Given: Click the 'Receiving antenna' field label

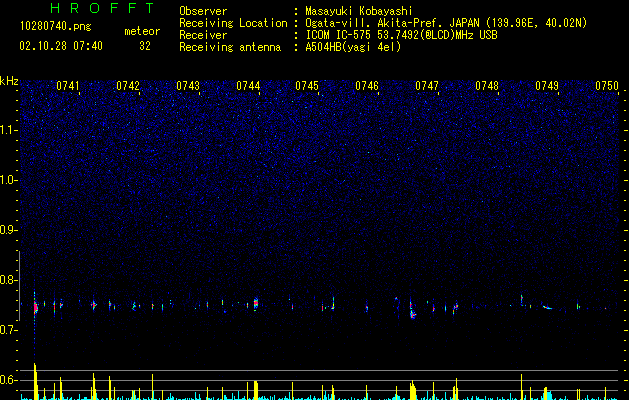Looking at the screenshot, I should coord(230,47).
